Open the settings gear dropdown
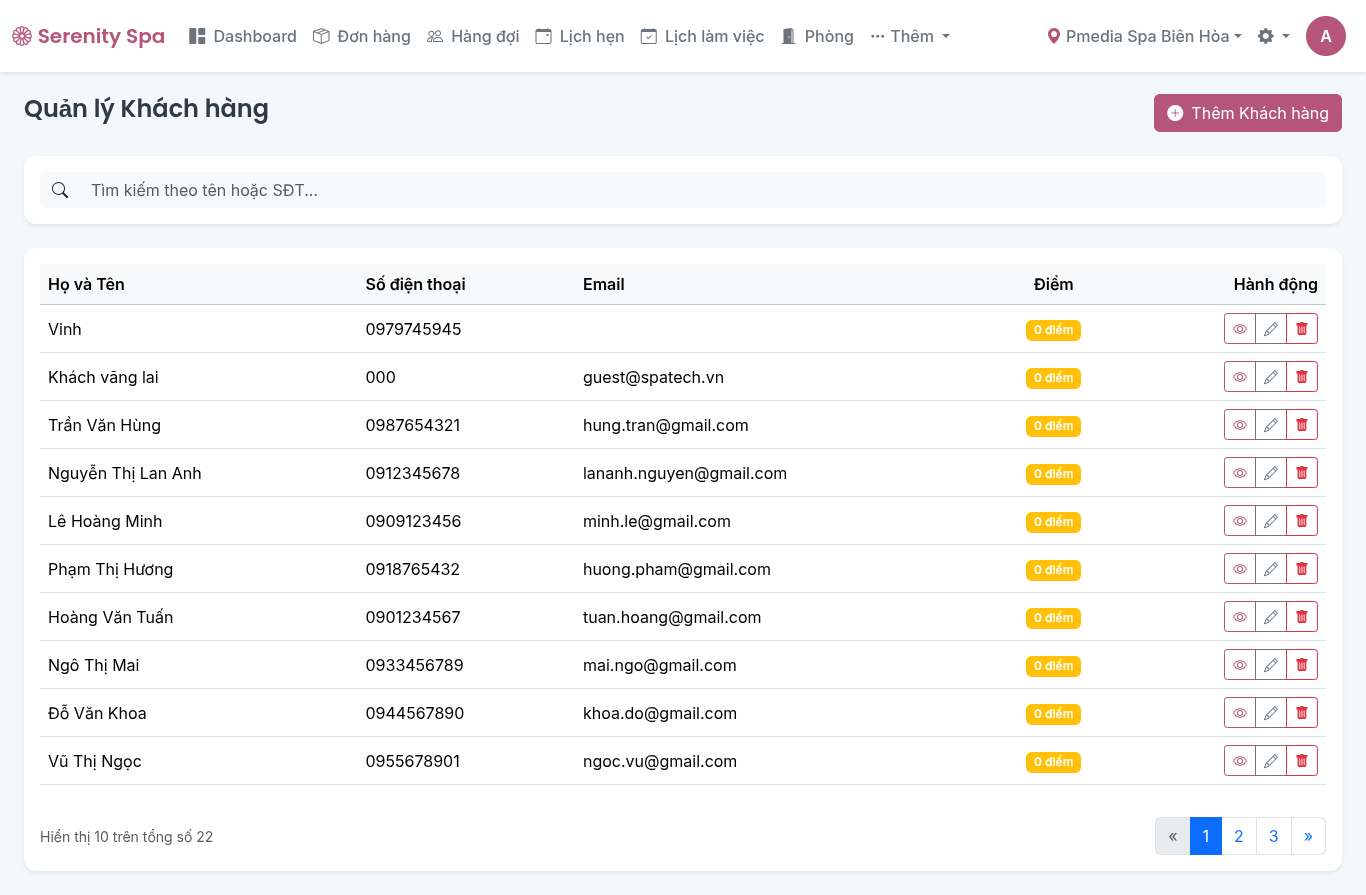1366x895 pixels. (x=1272, y=36)
